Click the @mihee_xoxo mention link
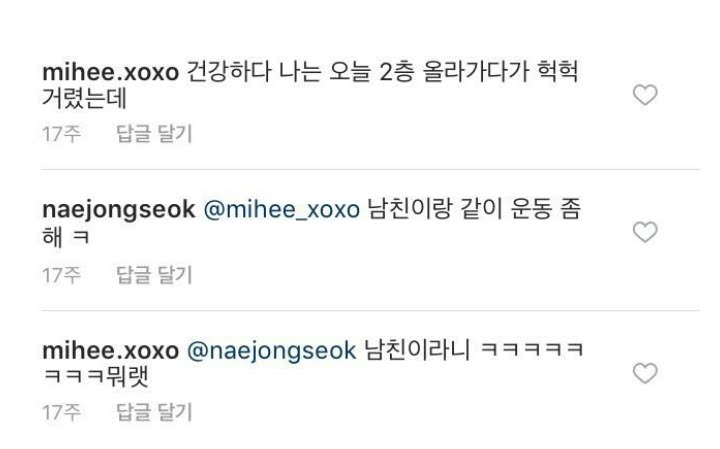This screenshot has height=449, width=720. [281, 210]
